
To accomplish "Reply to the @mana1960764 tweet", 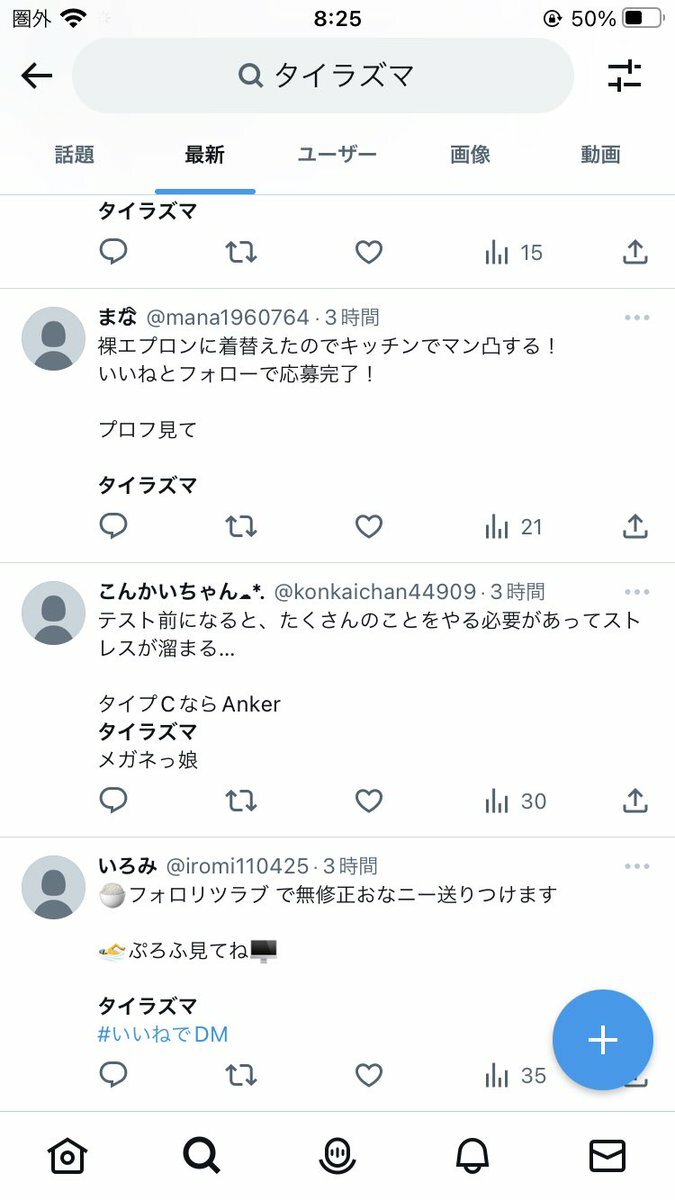I will point(114,526).
